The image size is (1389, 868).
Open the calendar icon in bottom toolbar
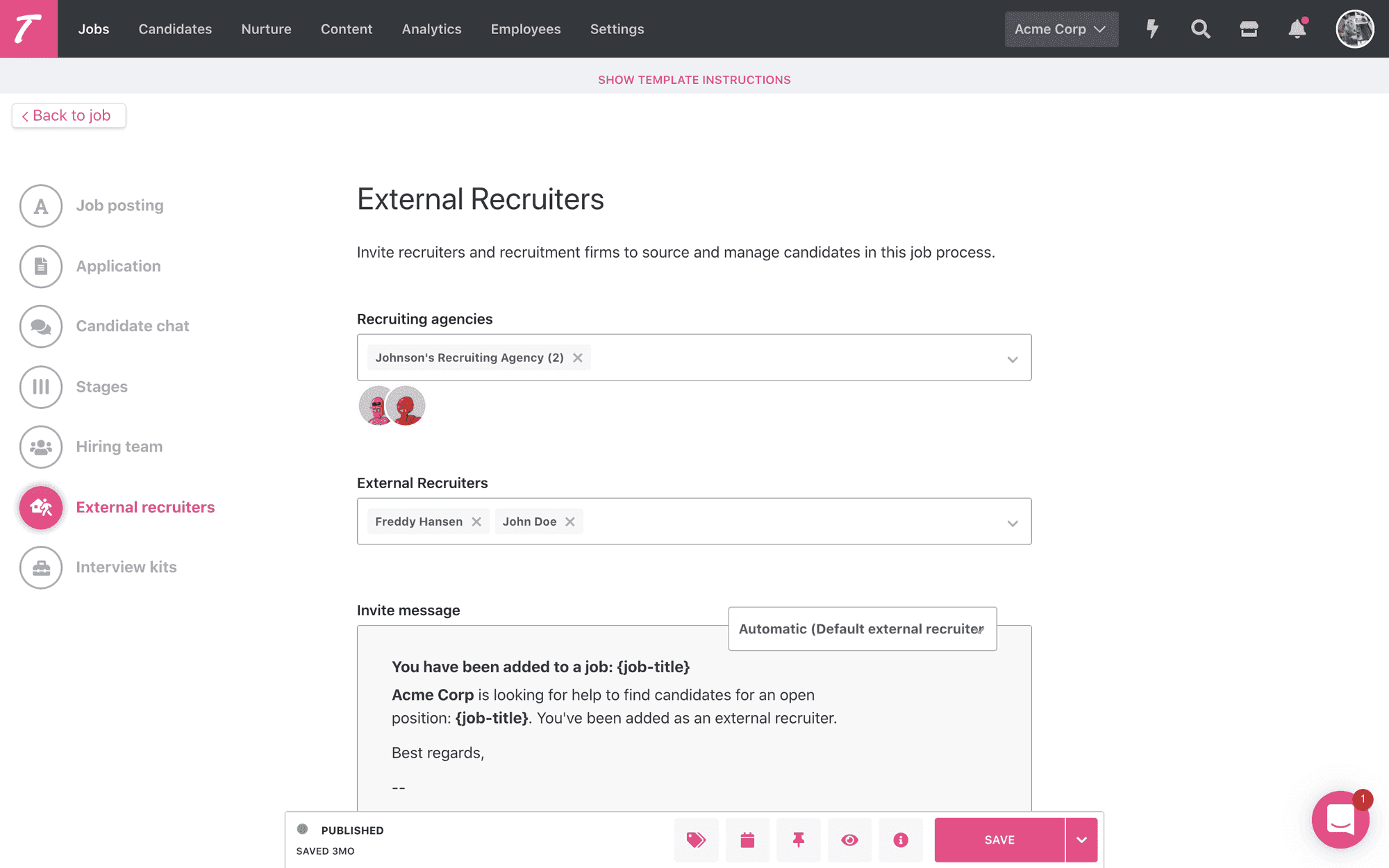(747, 840)
